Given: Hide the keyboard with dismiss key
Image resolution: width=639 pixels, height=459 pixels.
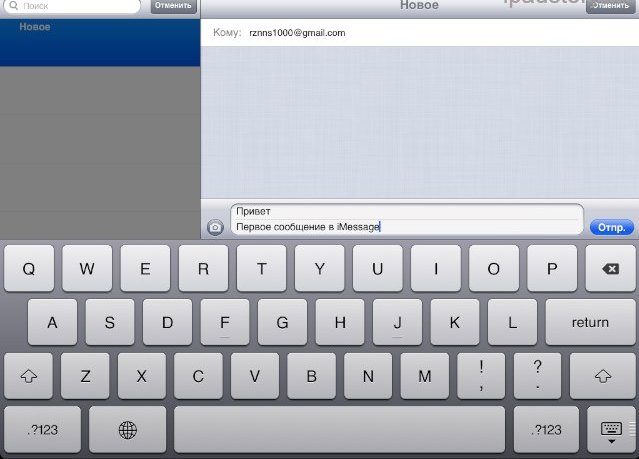Looking at the screenshot, I should coord(611,430).
